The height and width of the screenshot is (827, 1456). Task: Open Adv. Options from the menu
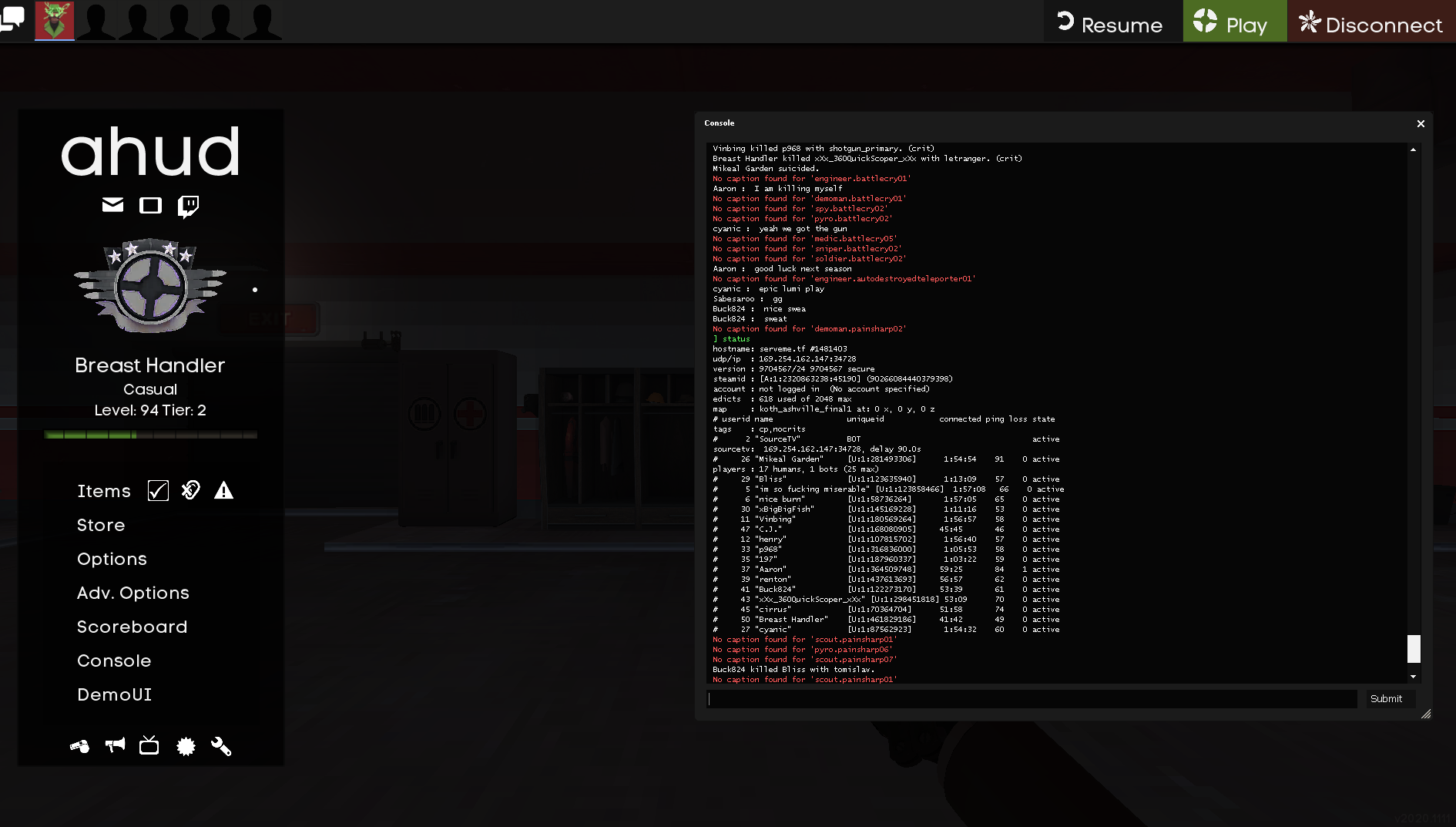(133, 593)
